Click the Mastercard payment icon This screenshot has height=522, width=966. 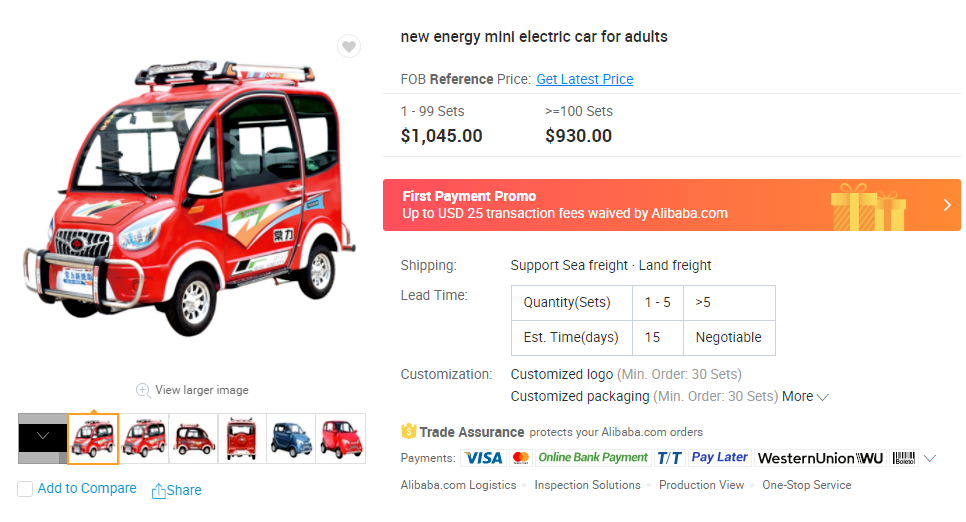click(x=520, y=458)
